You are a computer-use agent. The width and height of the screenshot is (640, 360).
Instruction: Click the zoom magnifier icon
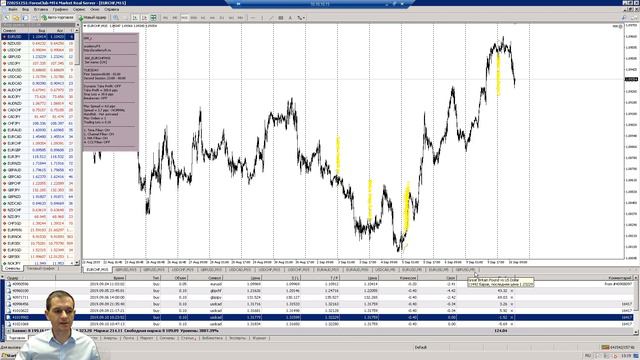pos(116,18)
